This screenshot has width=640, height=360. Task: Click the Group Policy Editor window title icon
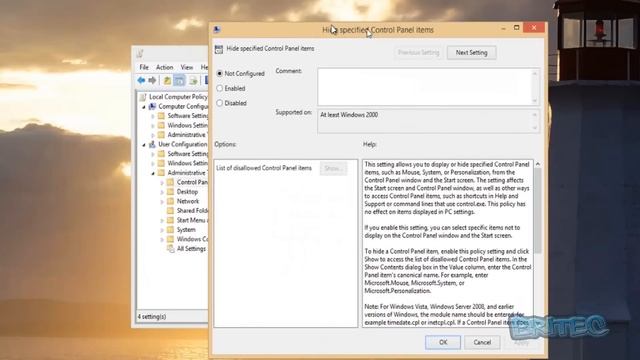[140, 53]
